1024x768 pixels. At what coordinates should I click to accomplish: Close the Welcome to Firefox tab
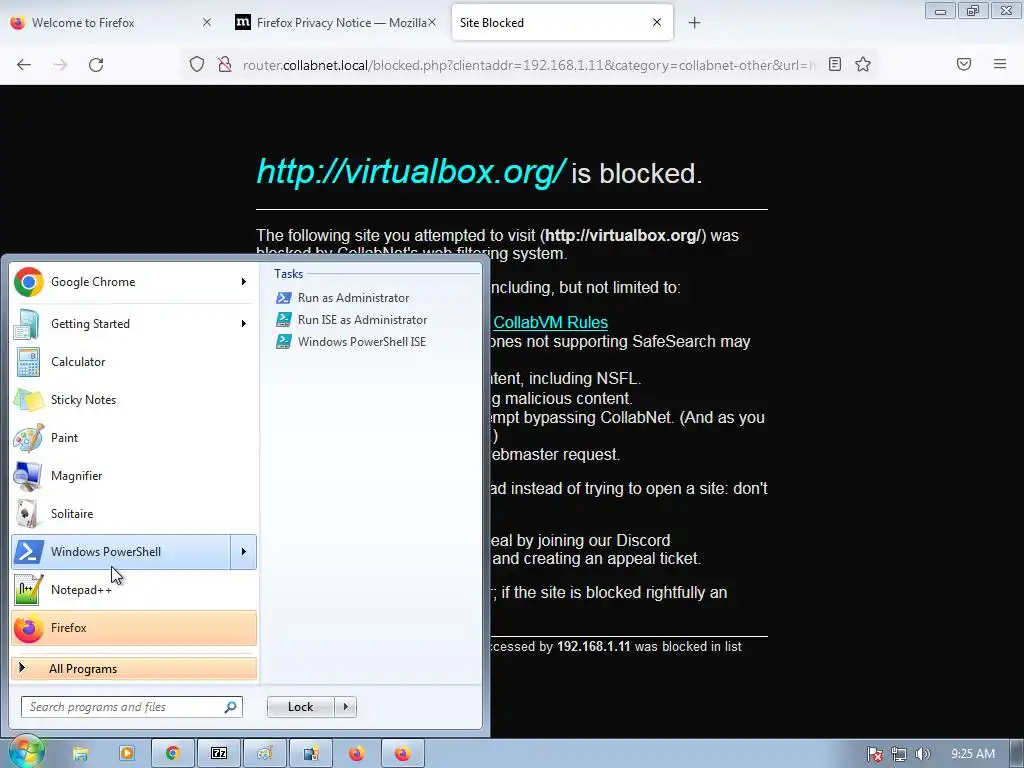(207, 22)
